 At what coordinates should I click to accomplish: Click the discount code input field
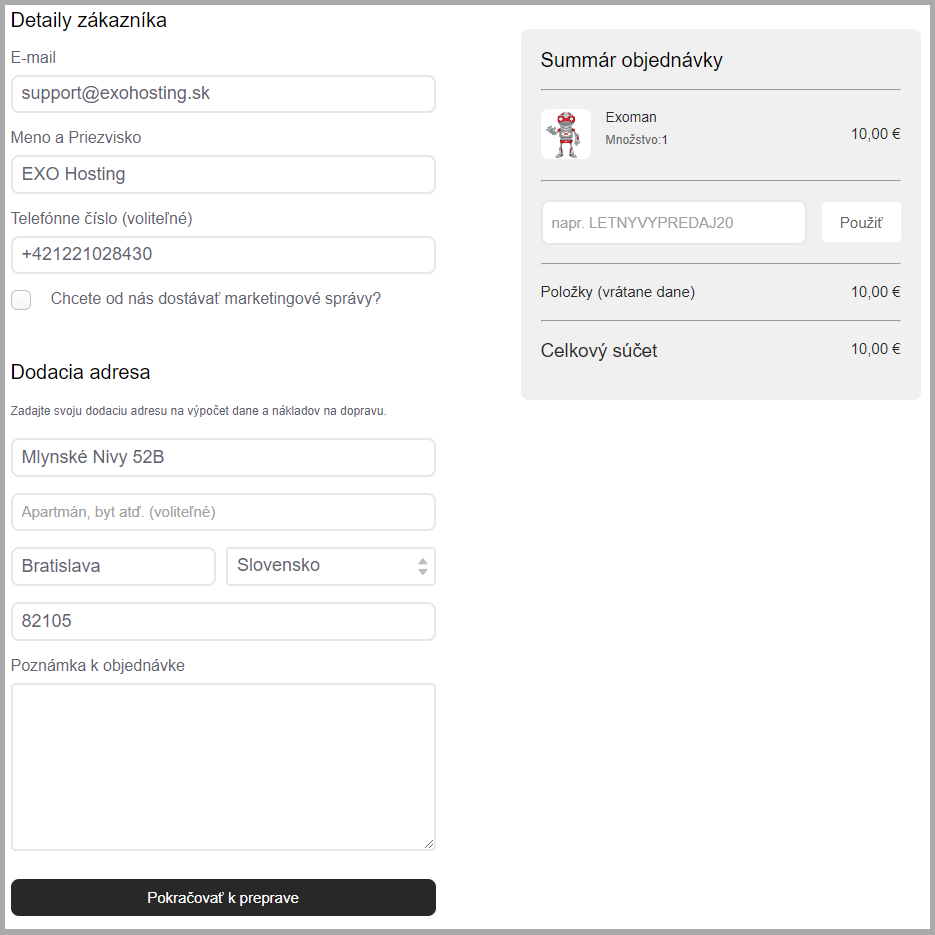click(673, 223)
